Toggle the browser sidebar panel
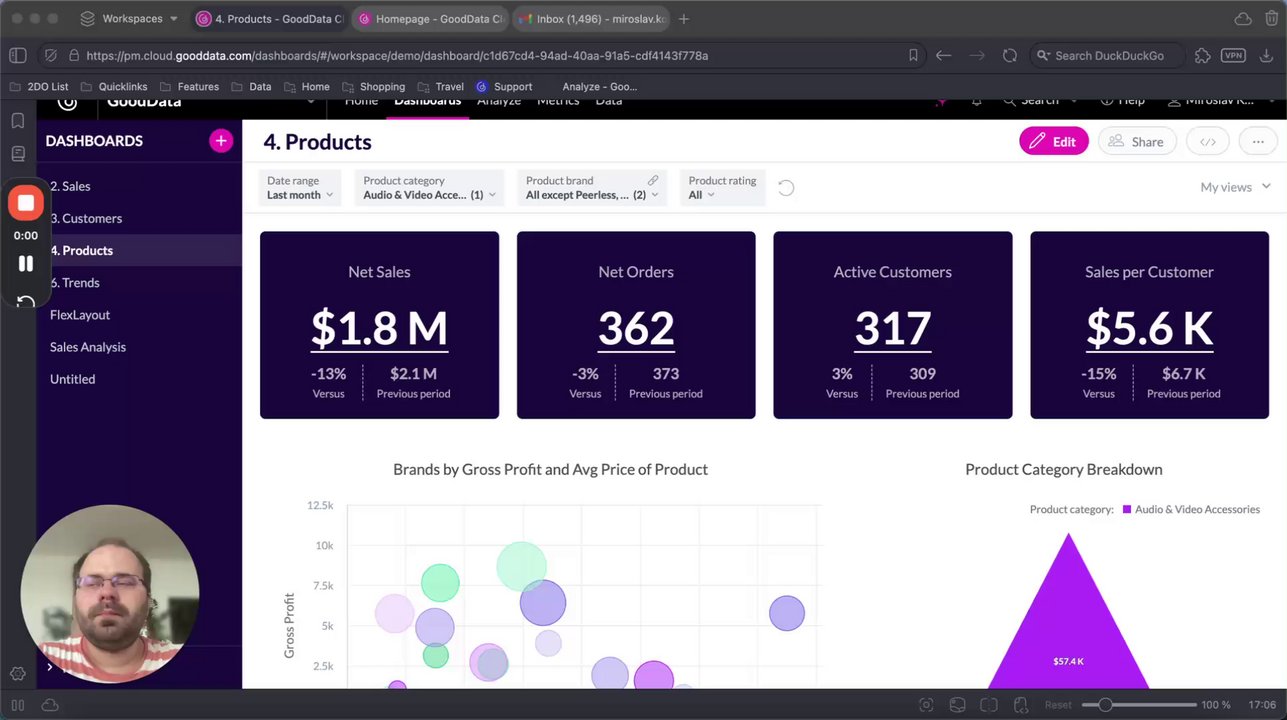The height and width of the screenshot is (720, 1287). pyautogui.click(x=18, y=56)
